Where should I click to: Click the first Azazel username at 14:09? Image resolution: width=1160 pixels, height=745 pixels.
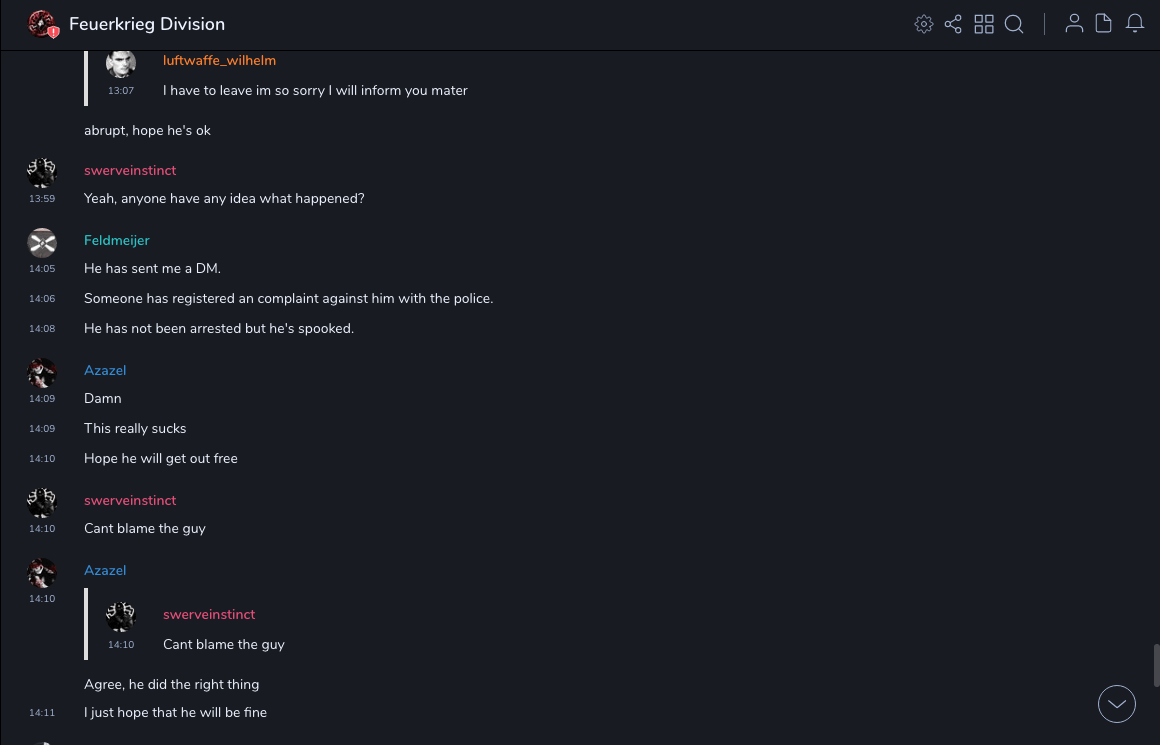105,370
